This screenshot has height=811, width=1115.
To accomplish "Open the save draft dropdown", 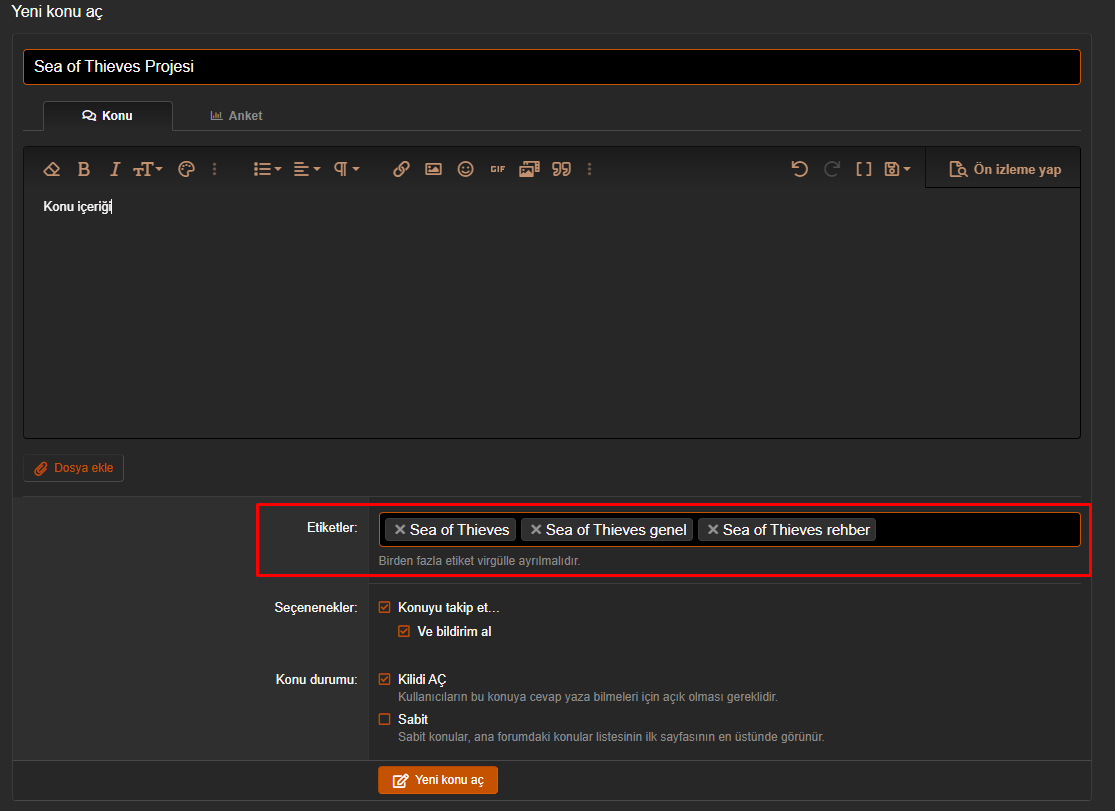I will coord(897,169).
